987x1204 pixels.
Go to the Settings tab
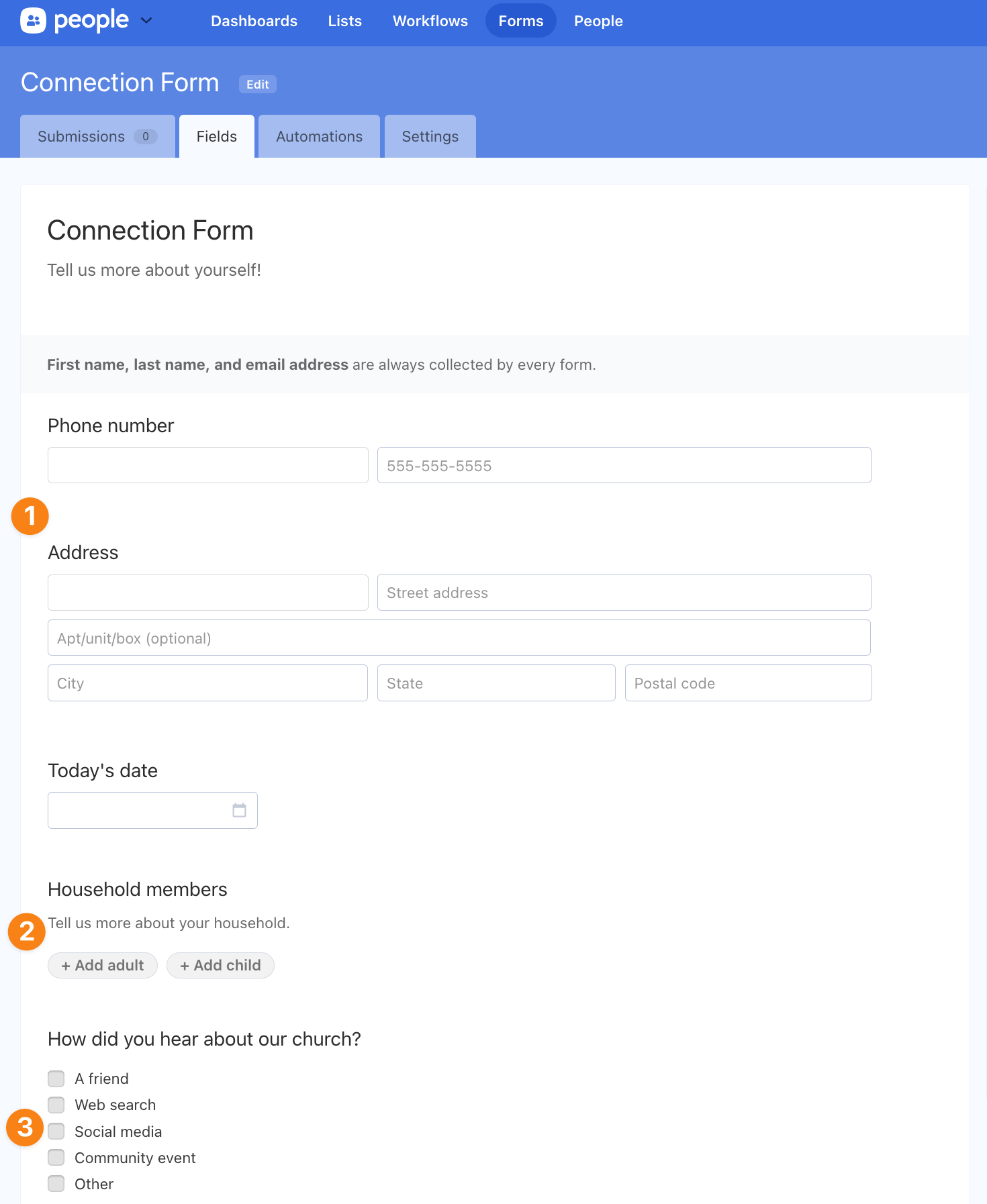coord(430,136)
